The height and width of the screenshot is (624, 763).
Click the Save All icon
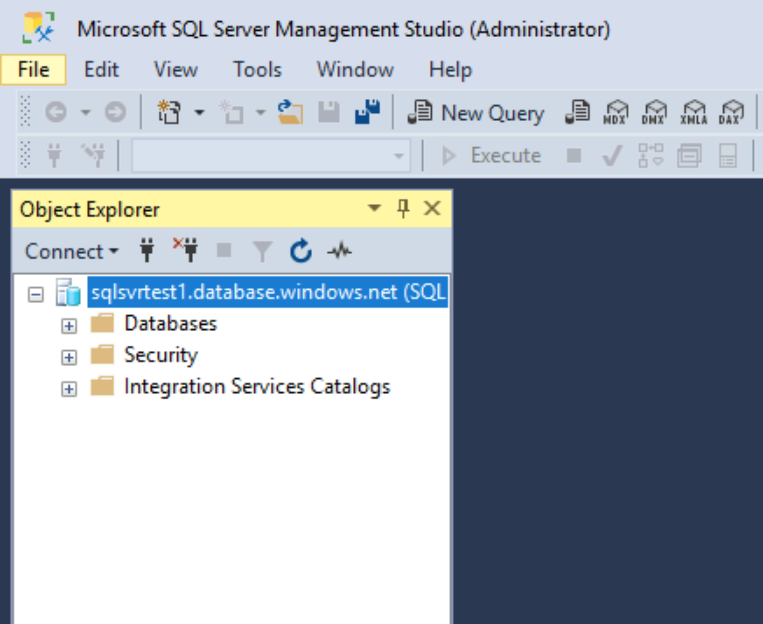(x=367, y=112)
